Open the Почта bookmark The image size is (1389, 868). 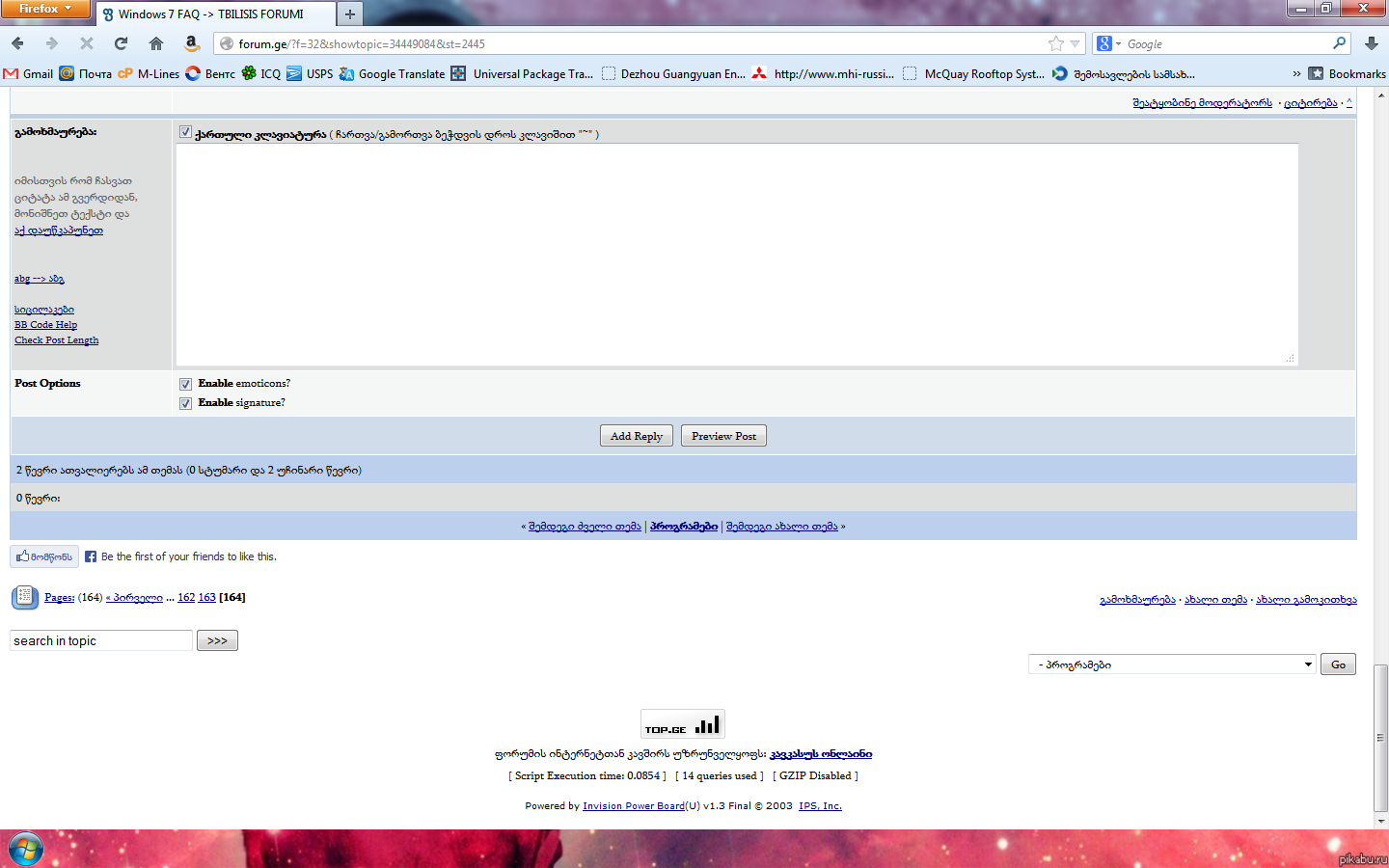86,73
